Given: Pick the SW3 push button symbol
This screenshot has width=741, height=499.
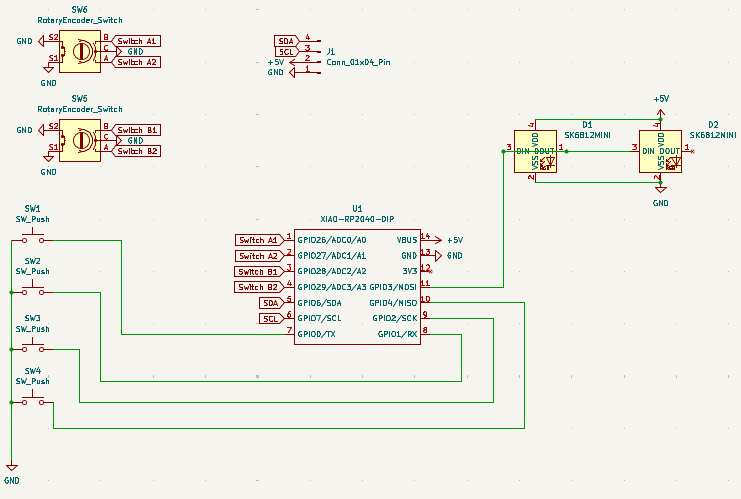Looking at the screenshot, I should tap(33, 346).
